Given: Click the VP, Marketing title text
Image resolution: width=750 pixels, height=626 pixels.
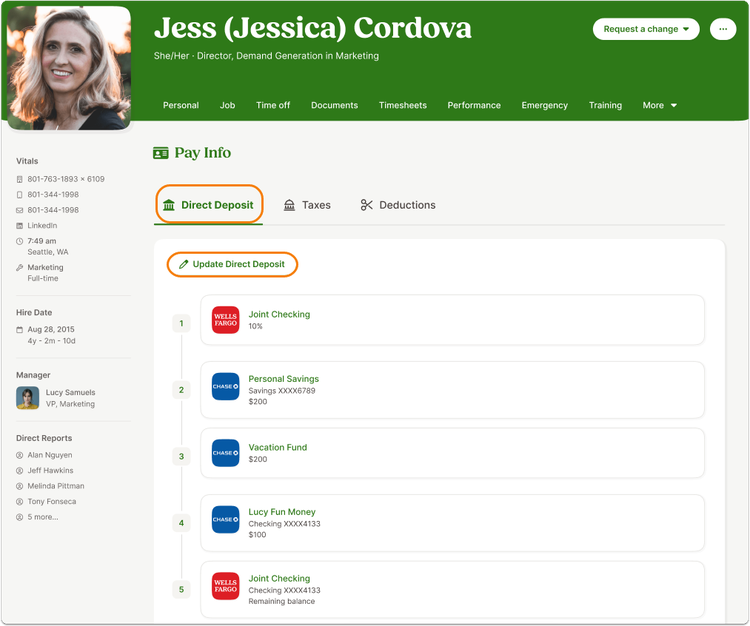Looking at the screenshot, I should (x=70, y=404).
